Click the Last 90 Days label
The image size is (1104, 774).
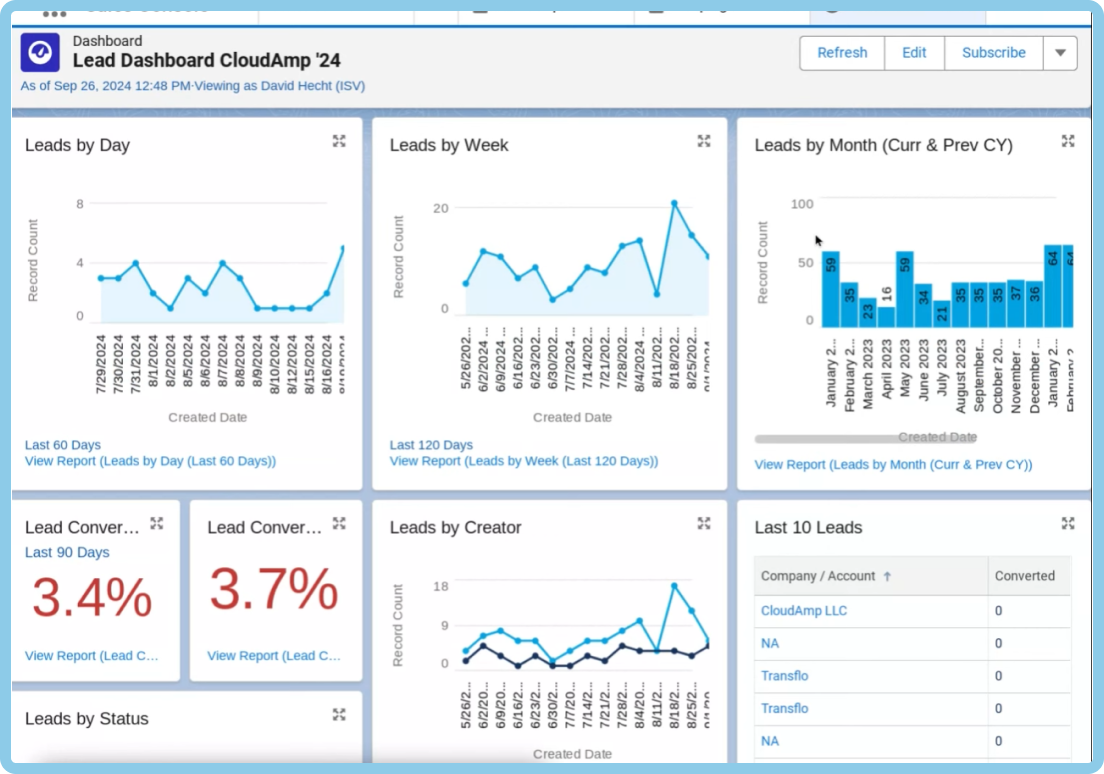(x=67, y=552)
